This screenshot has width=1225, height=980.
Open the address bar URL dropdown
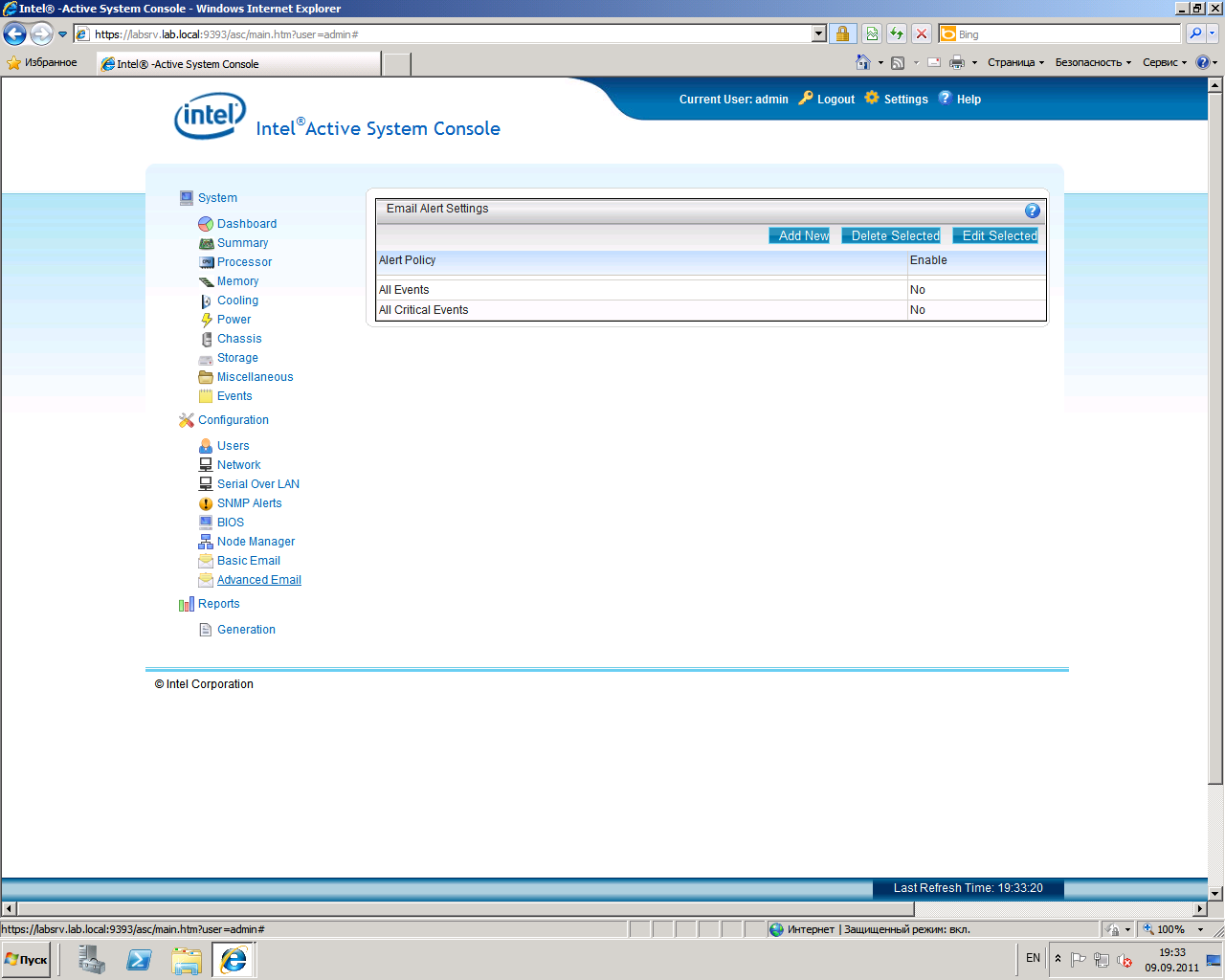pyautogui.click(x=818, y=33)
